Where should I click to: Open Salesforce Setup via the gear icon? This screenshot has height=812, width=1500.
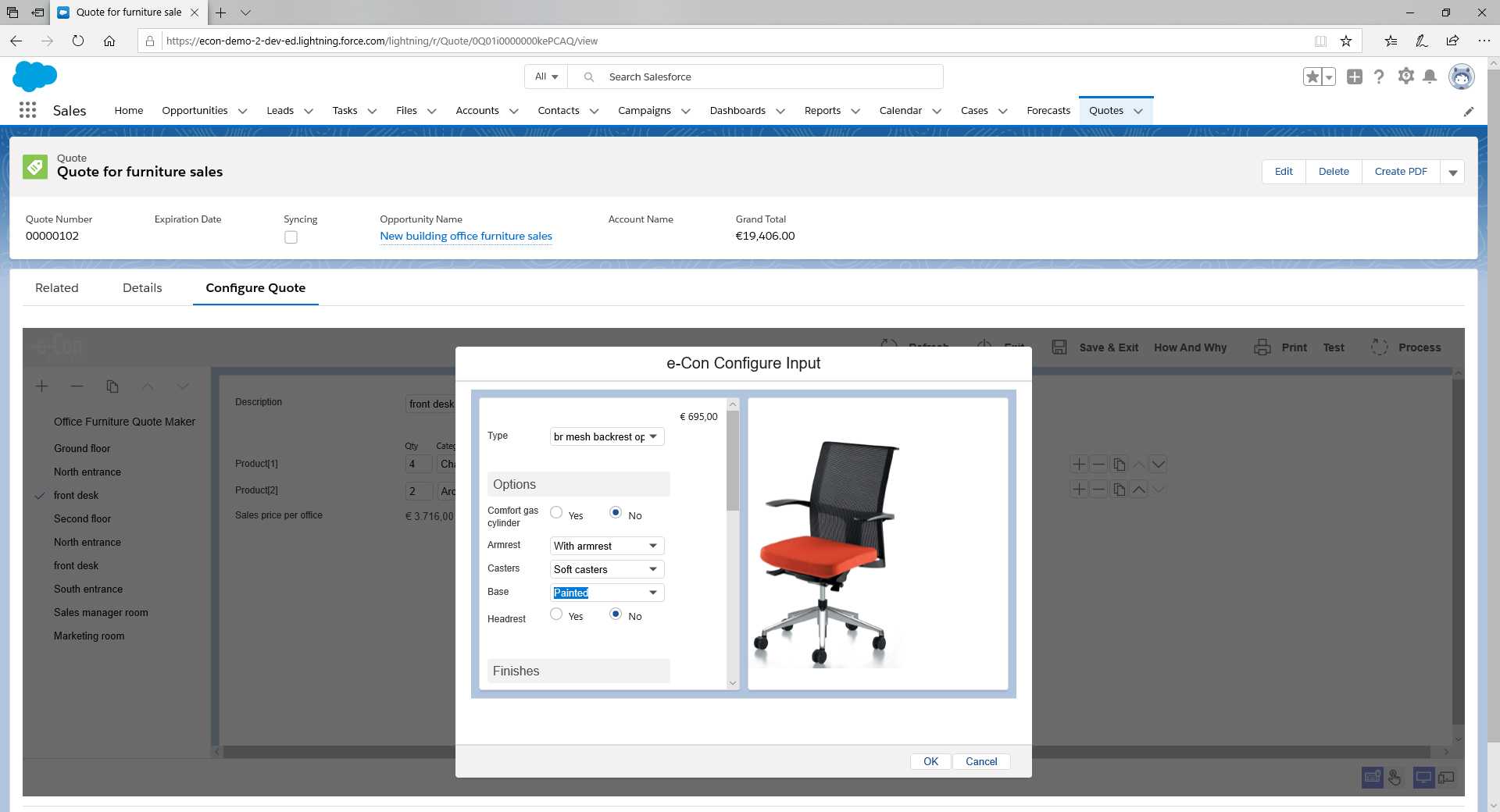click(x=1405, y=77)
